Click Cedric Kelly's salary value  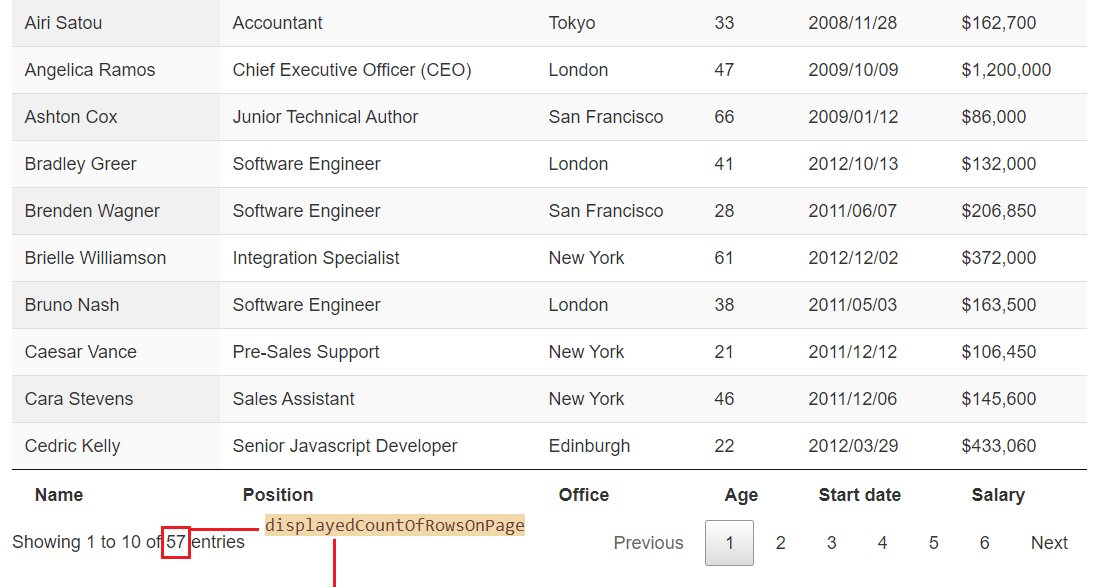998,445
